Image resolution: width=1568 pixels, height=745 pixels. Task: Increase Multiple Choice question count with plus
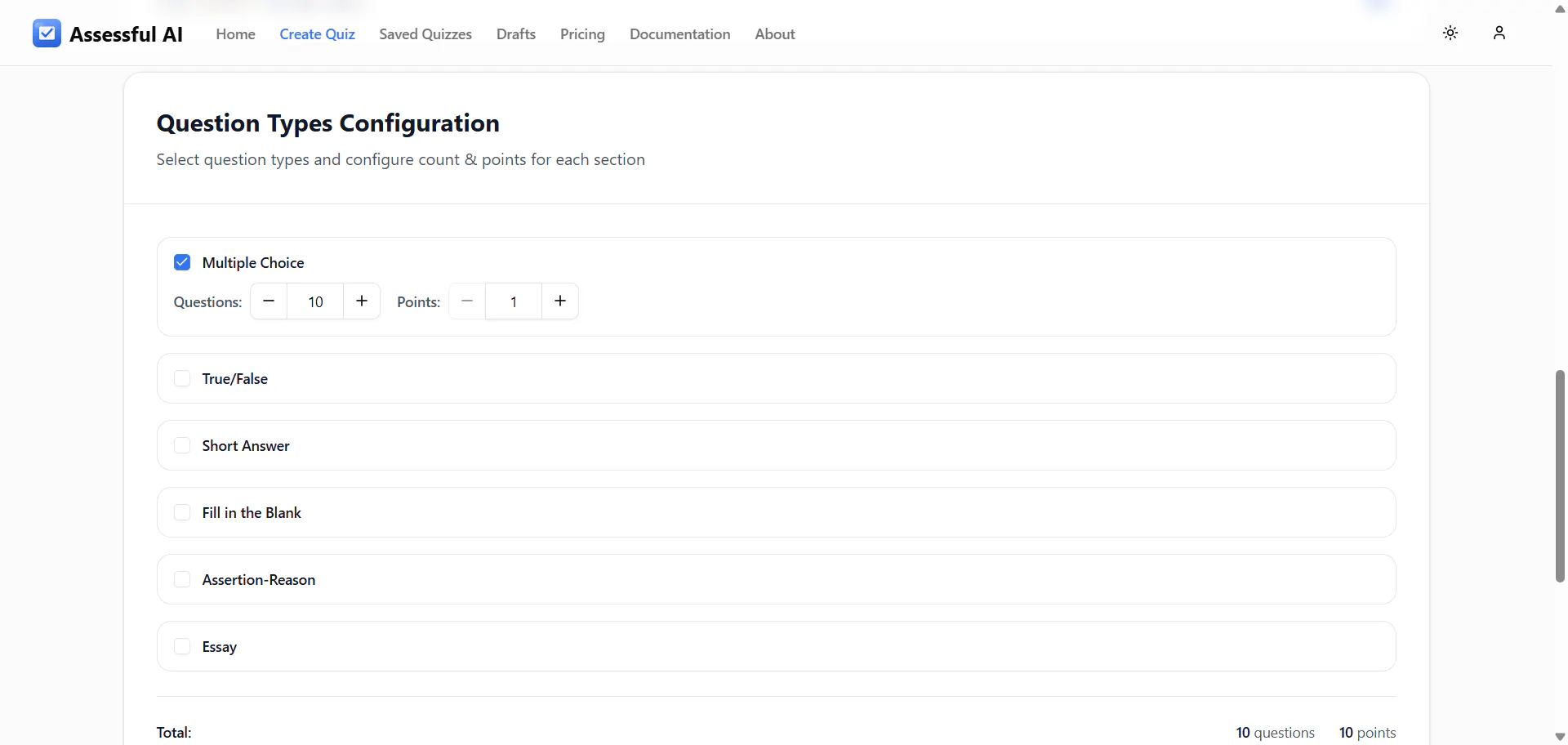click(362, 301)
